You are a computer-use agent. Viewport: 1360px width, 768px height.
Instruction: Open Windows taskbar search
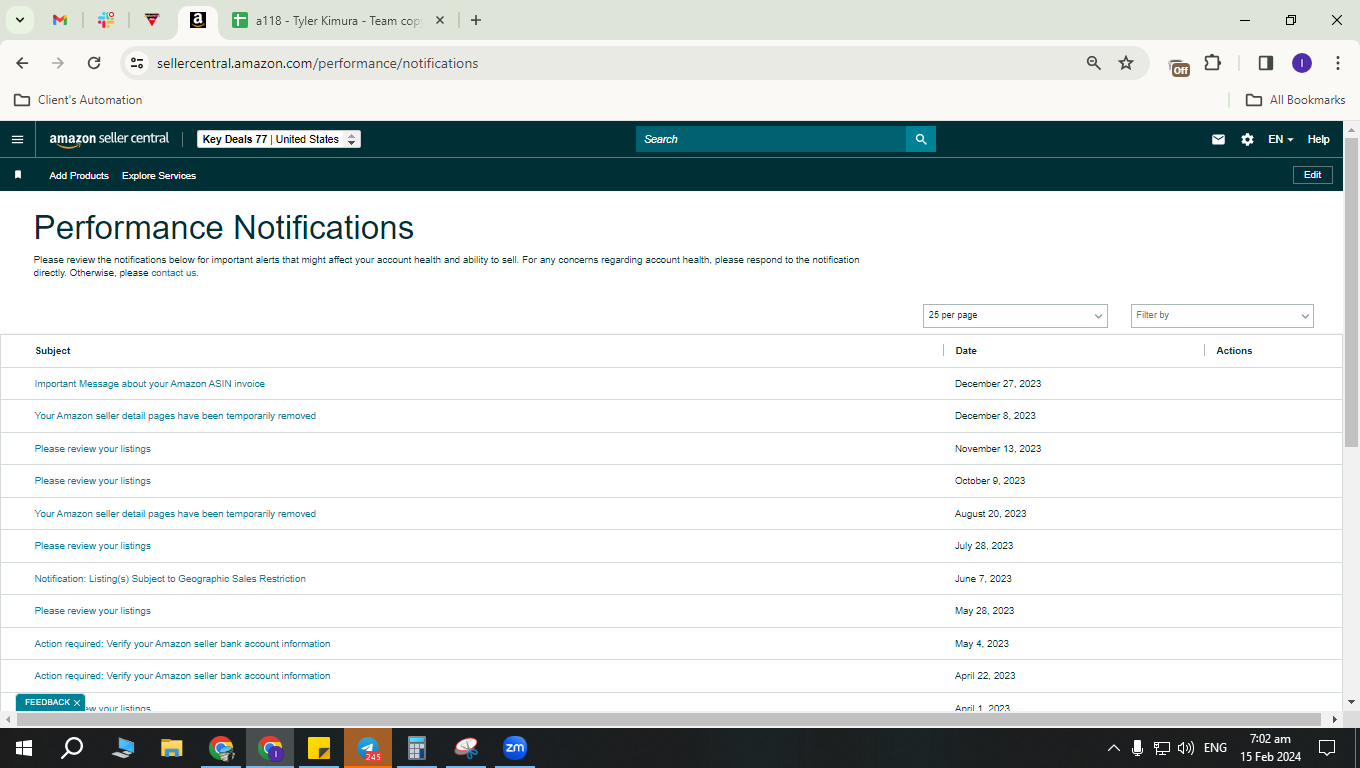tap(72, 747)
